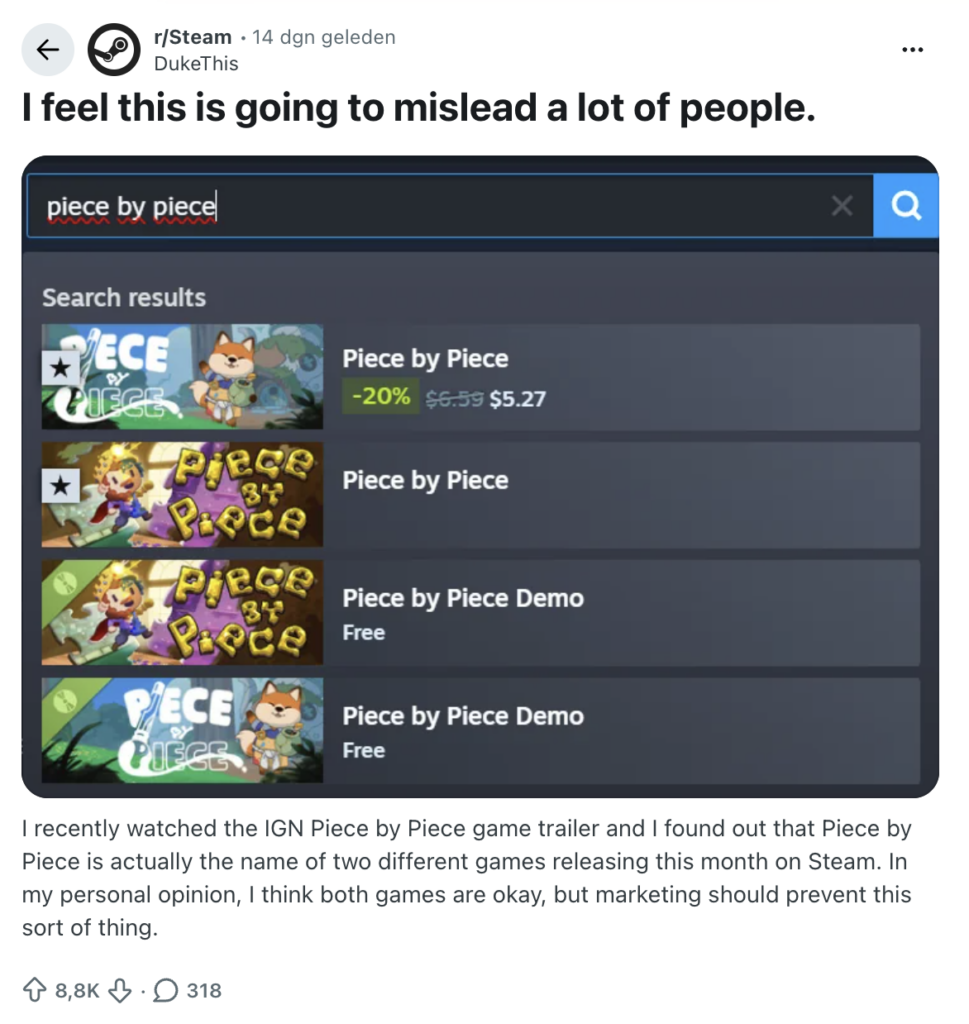Open the r/Steam subreddit link

(x=192, y=38)
